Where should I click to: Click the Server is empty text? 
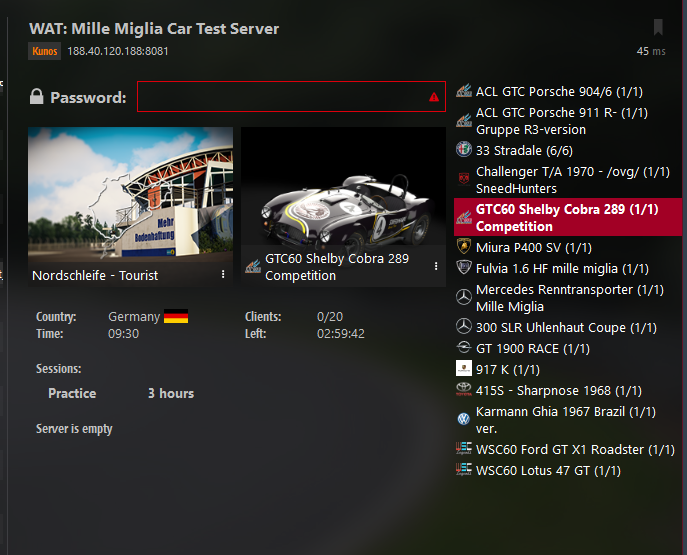pyautogui.click(x=74, y=428)
